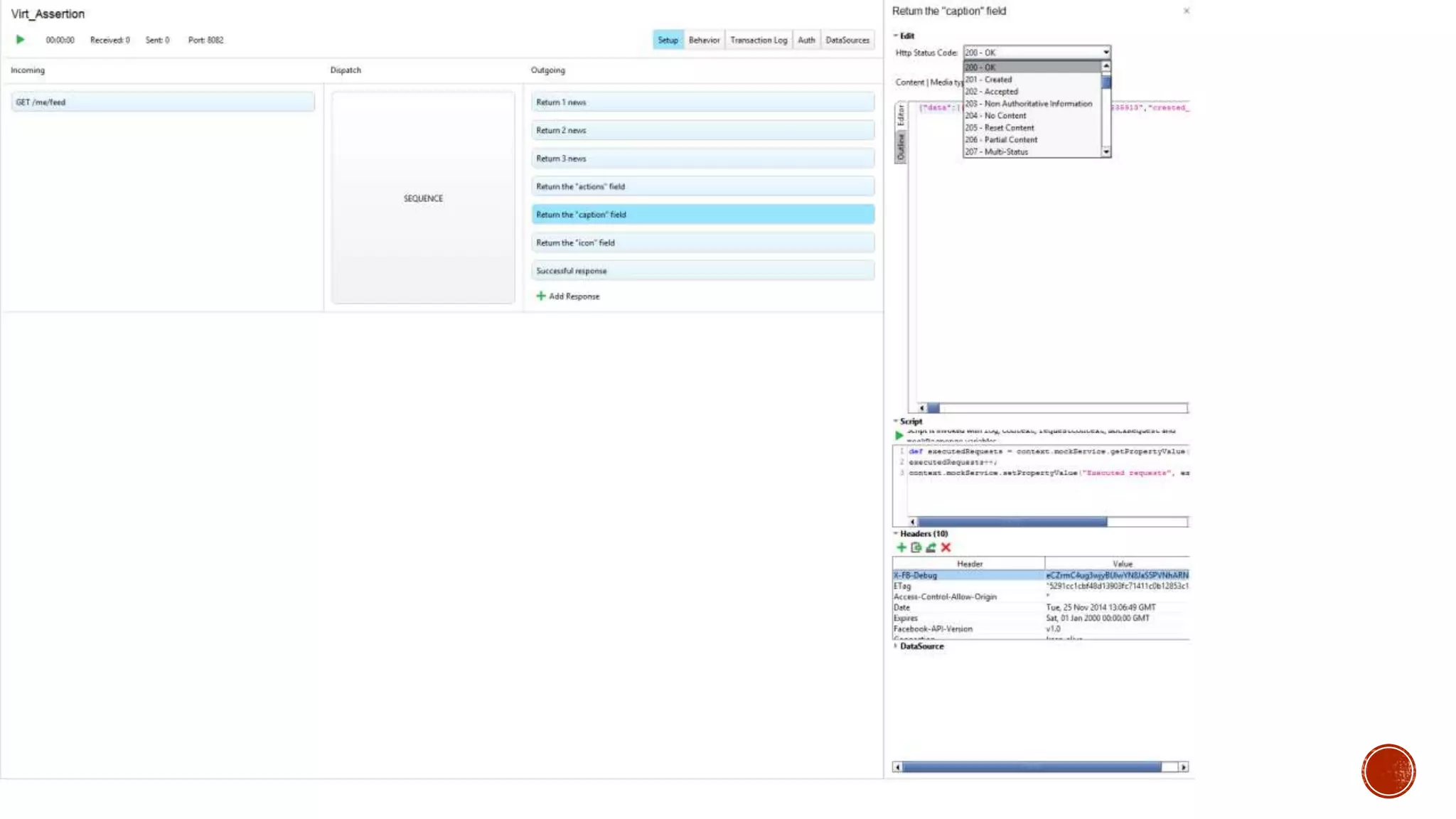Open the DataSources tab

click(847, 40)
